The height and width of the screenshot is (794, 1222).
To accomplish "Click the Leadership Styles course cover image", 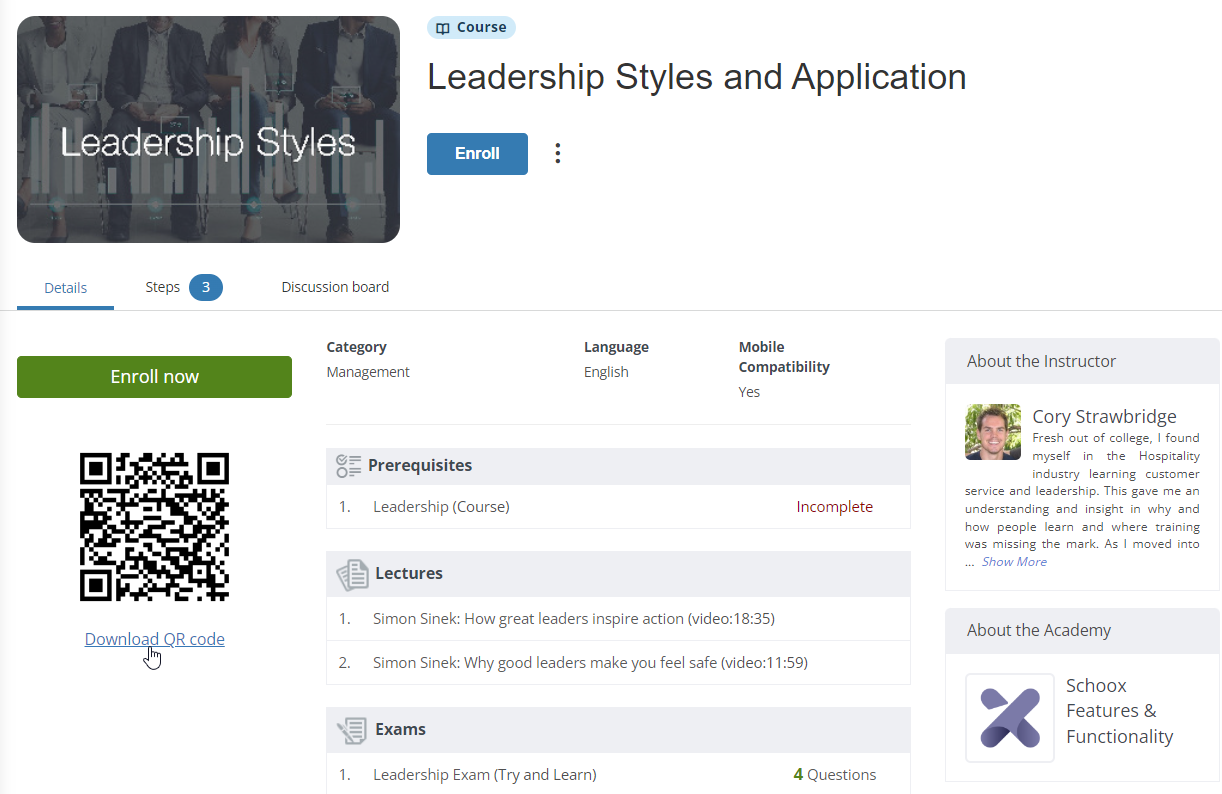I will coord(208,128).
